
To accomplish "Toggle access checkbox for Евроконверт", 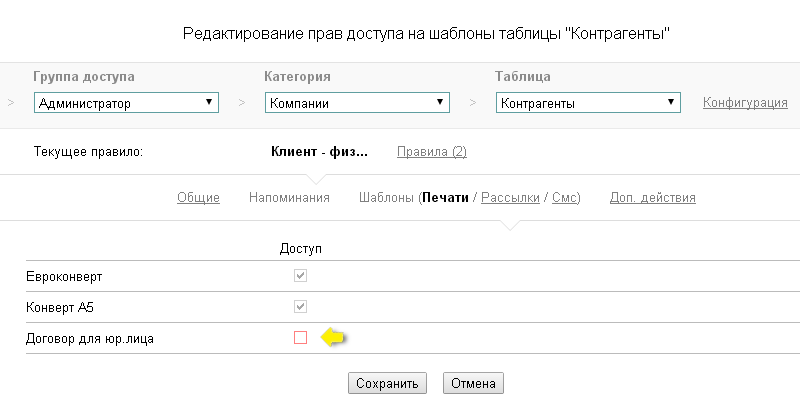I will pos(300,275).
